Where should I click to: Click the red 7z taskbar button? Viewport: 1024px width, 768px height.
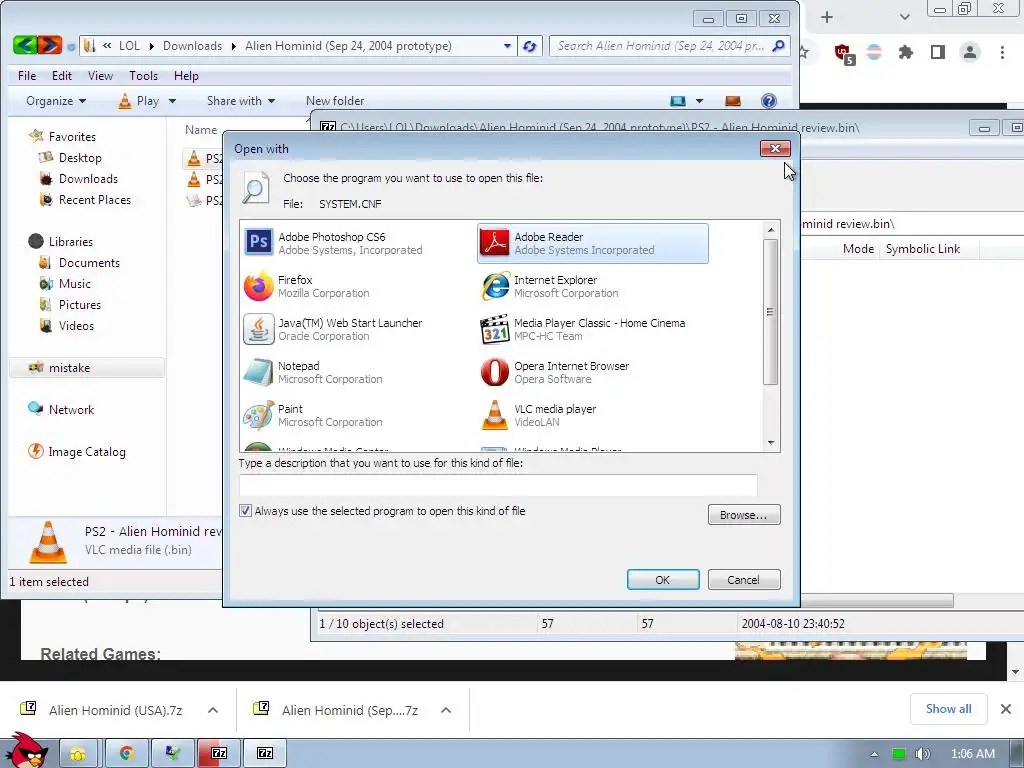pos(219,754)
